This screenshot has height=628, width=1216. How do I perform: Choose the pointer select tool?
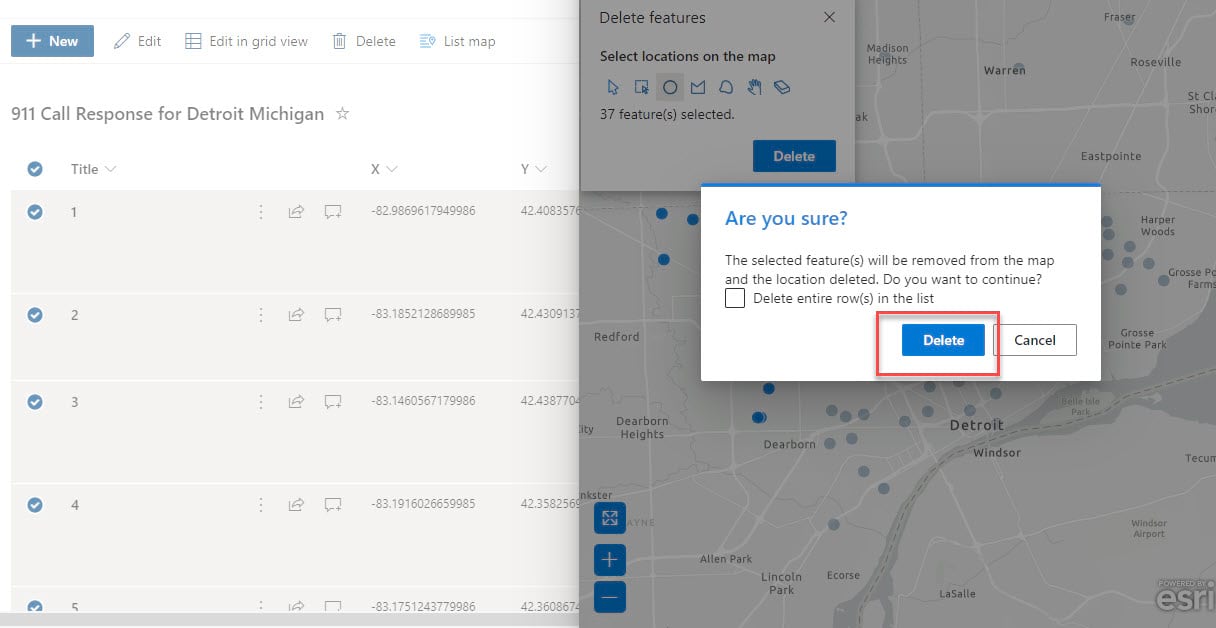[x=613, y=87]
